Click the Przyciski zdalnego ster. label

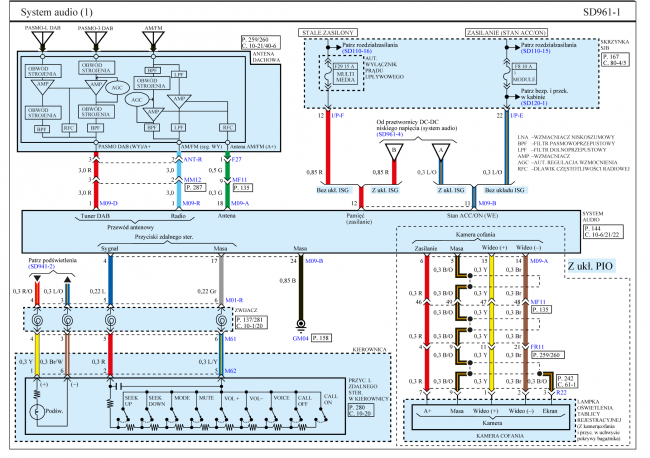(164, 237)
